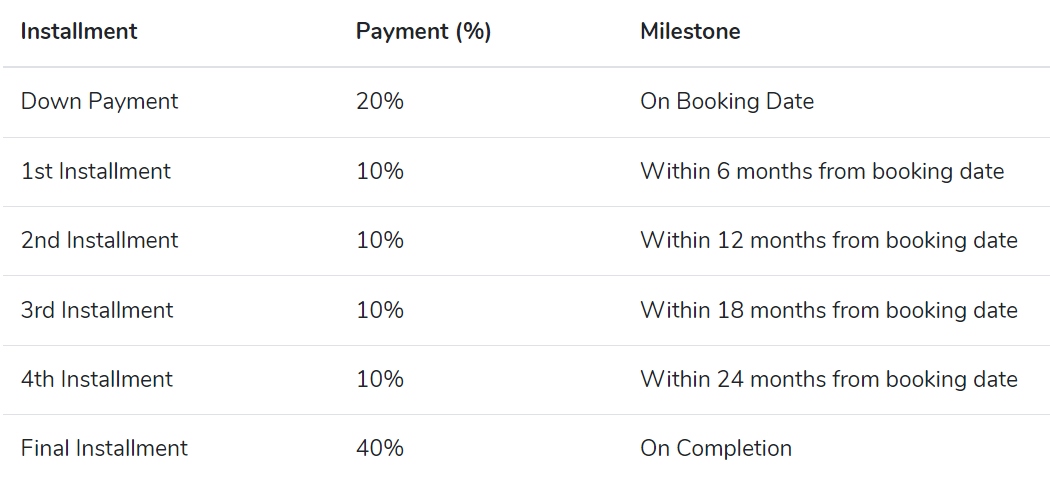Screen dimensions: 1050x495
Task: Select the Final Installment cell
Action: pos(104,447)
